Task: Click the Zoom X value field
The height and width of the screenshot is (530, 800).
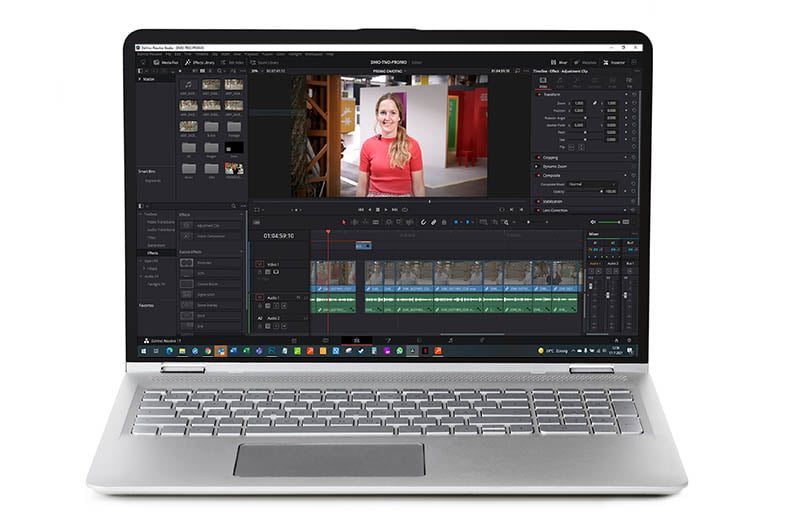Action: 579,103
